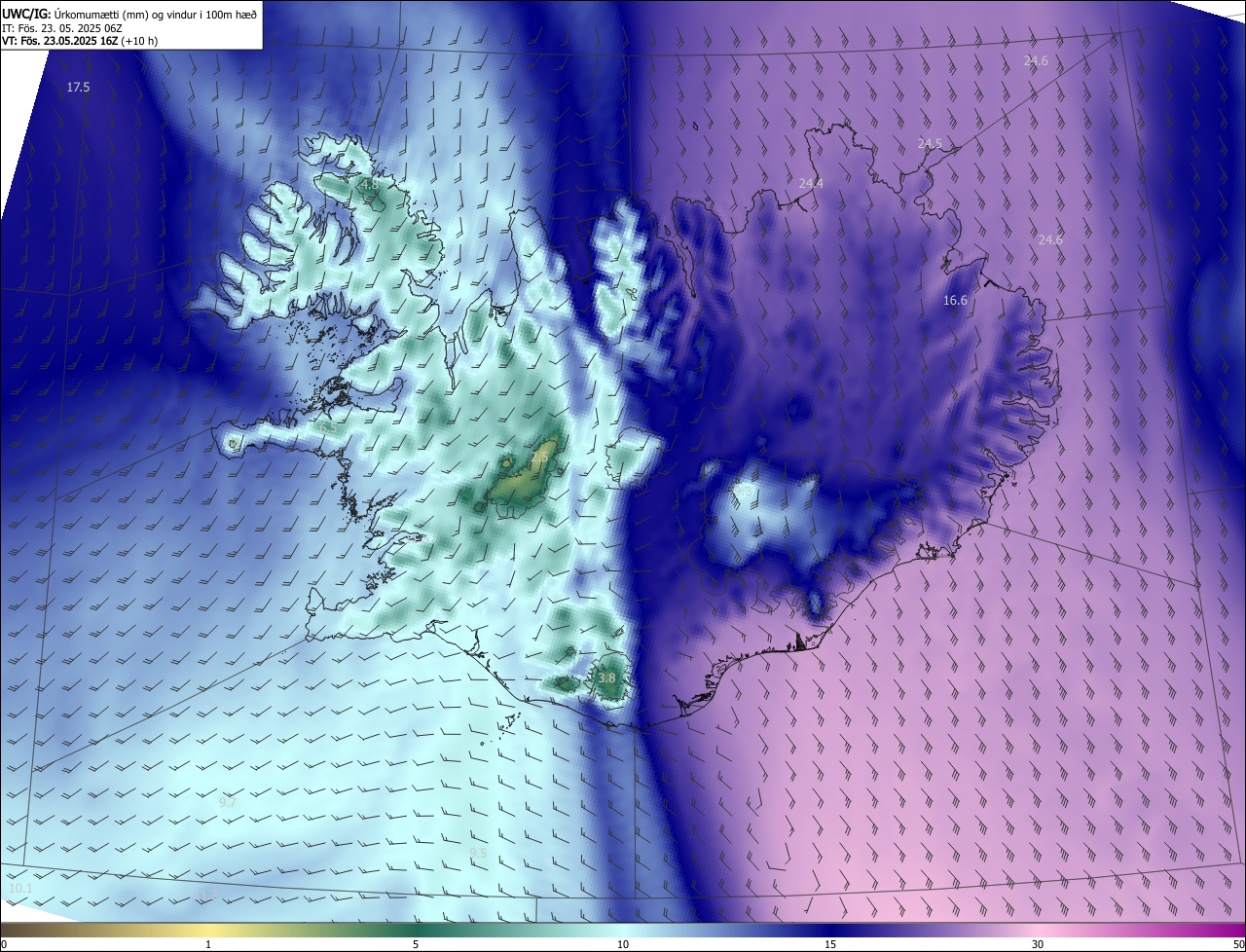Click the 6.5 value label on the Snæfellsnes peninsula

pos(328,427)
